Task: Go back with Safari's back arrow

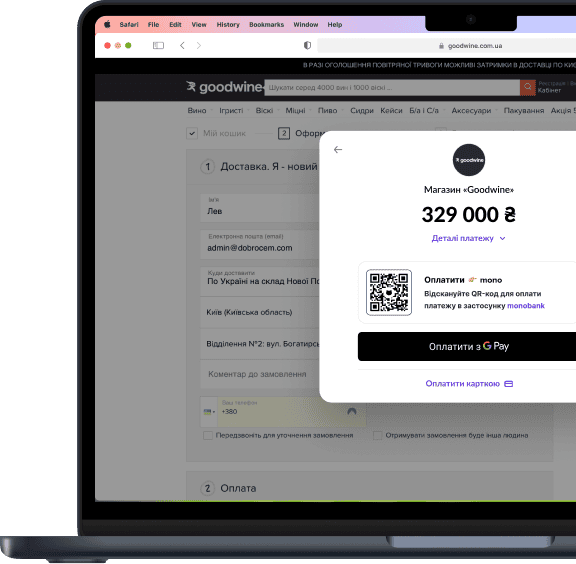Action: 182,46
